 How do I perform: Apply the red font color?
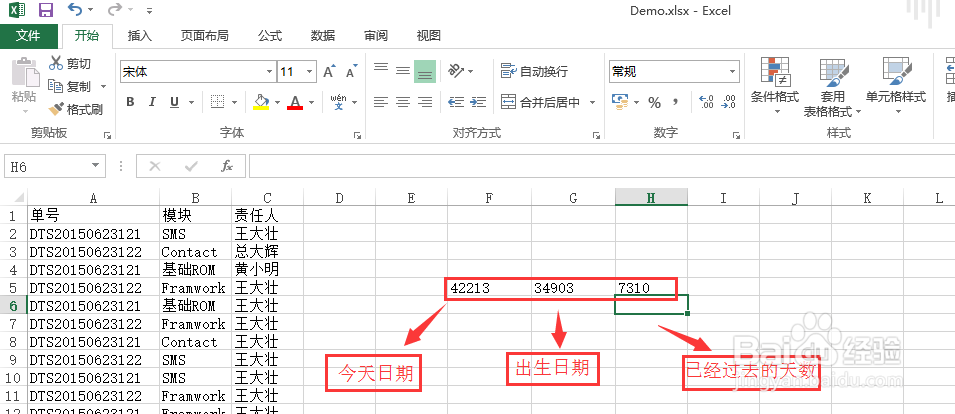pos(296,102)
